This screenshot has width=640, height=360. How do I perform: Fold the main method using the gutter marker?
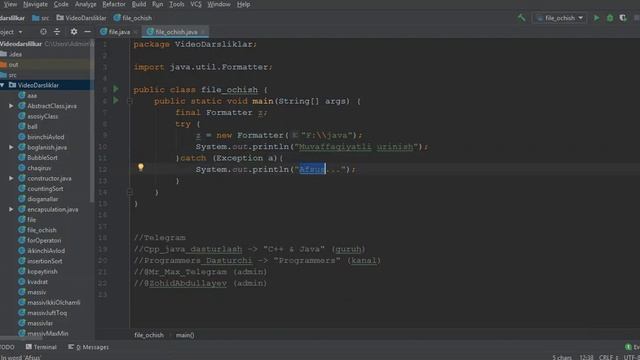130,101
